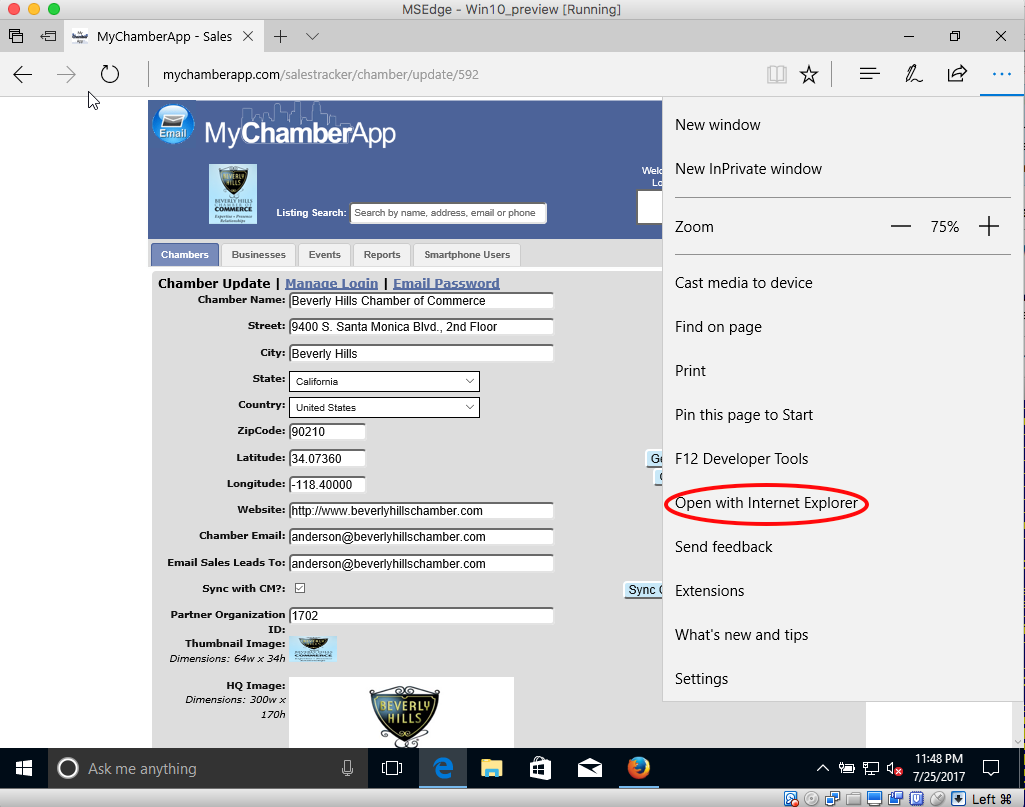
Task: Open the Reading view book icon
Action: point(776,74)
